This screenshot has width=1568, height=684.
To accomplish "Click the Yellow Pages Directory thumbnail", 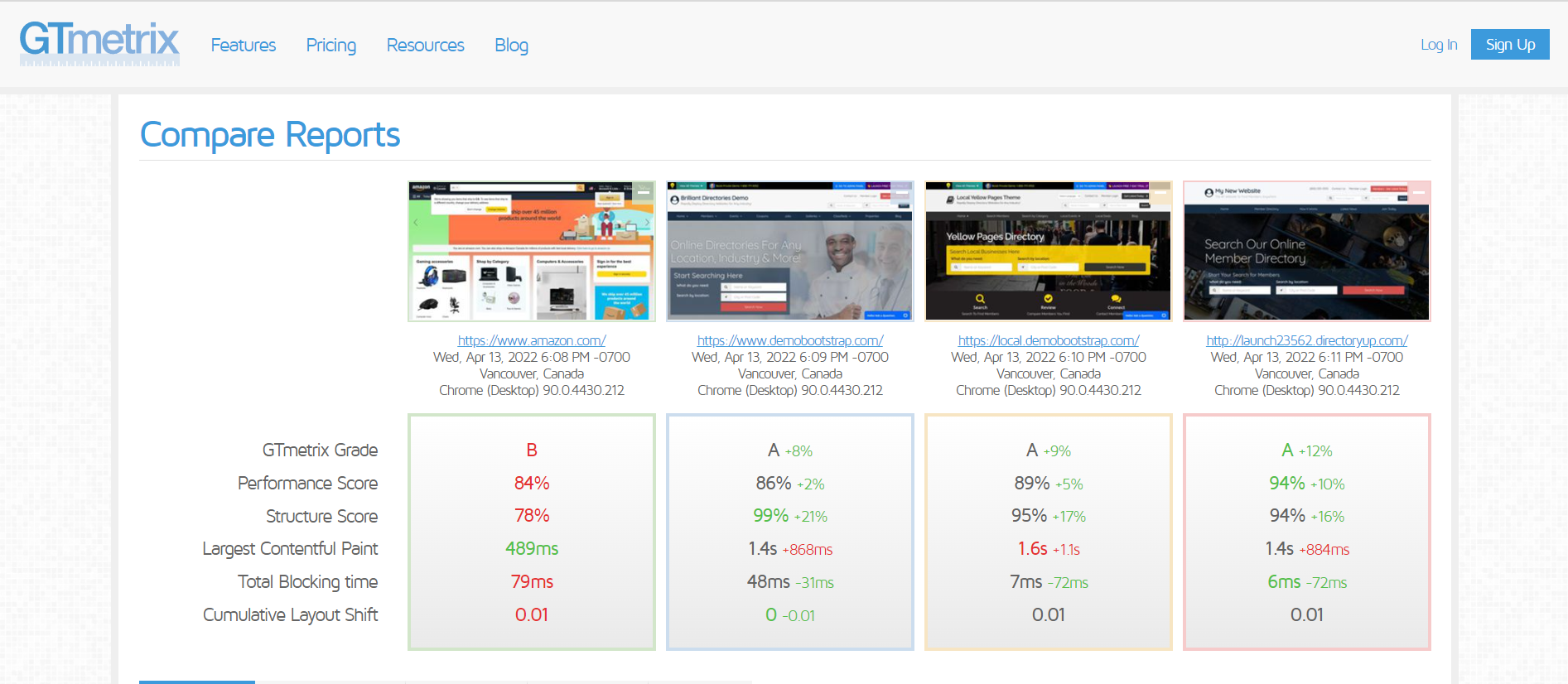I will click(1049, 251).
